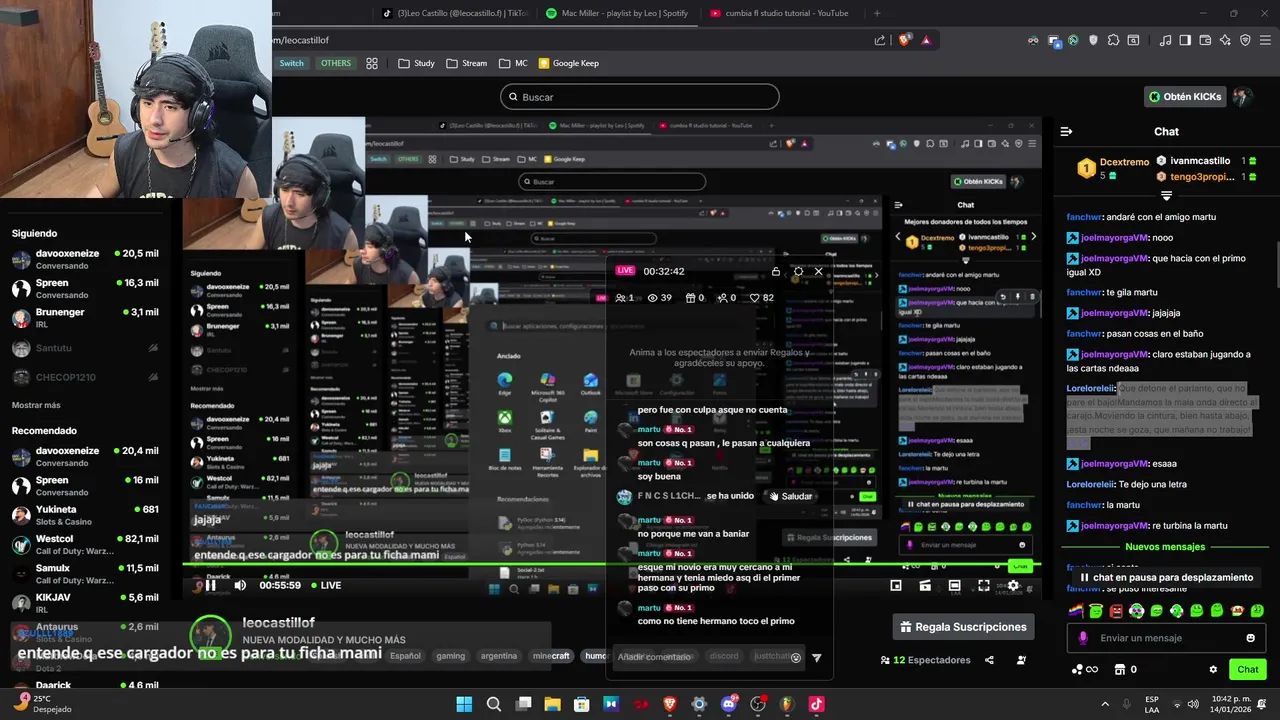The width and height of the screenshot is (1280, 720).
Task: Open TikTok Live Studio from the taskbar
Action: pos(816,704)
